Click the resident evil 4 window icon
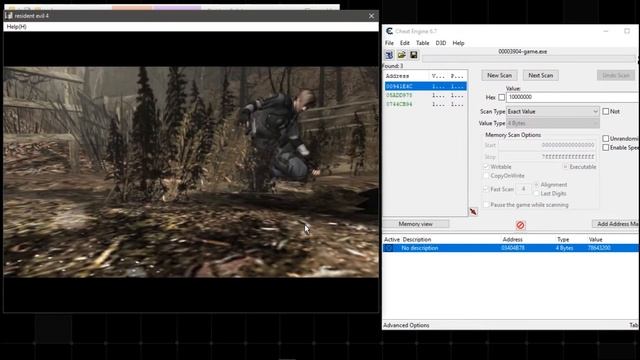 9,16
